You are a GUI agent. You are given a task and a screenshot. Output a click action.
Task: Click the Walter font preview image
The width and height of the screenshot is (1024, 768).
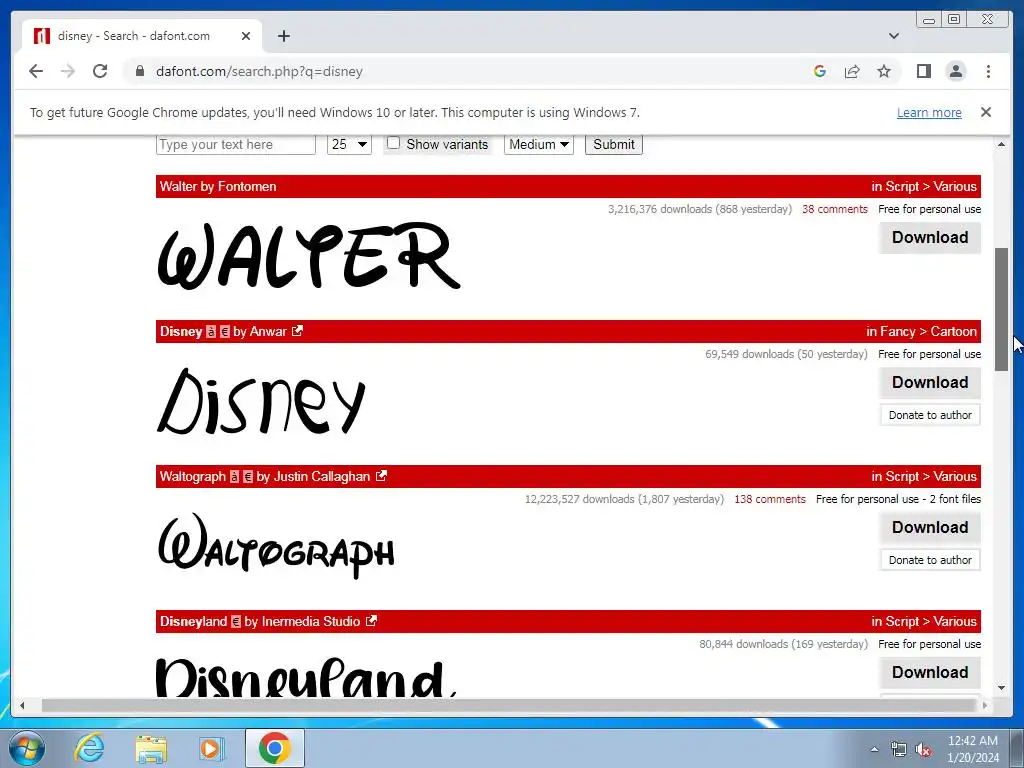click(309, 255)
